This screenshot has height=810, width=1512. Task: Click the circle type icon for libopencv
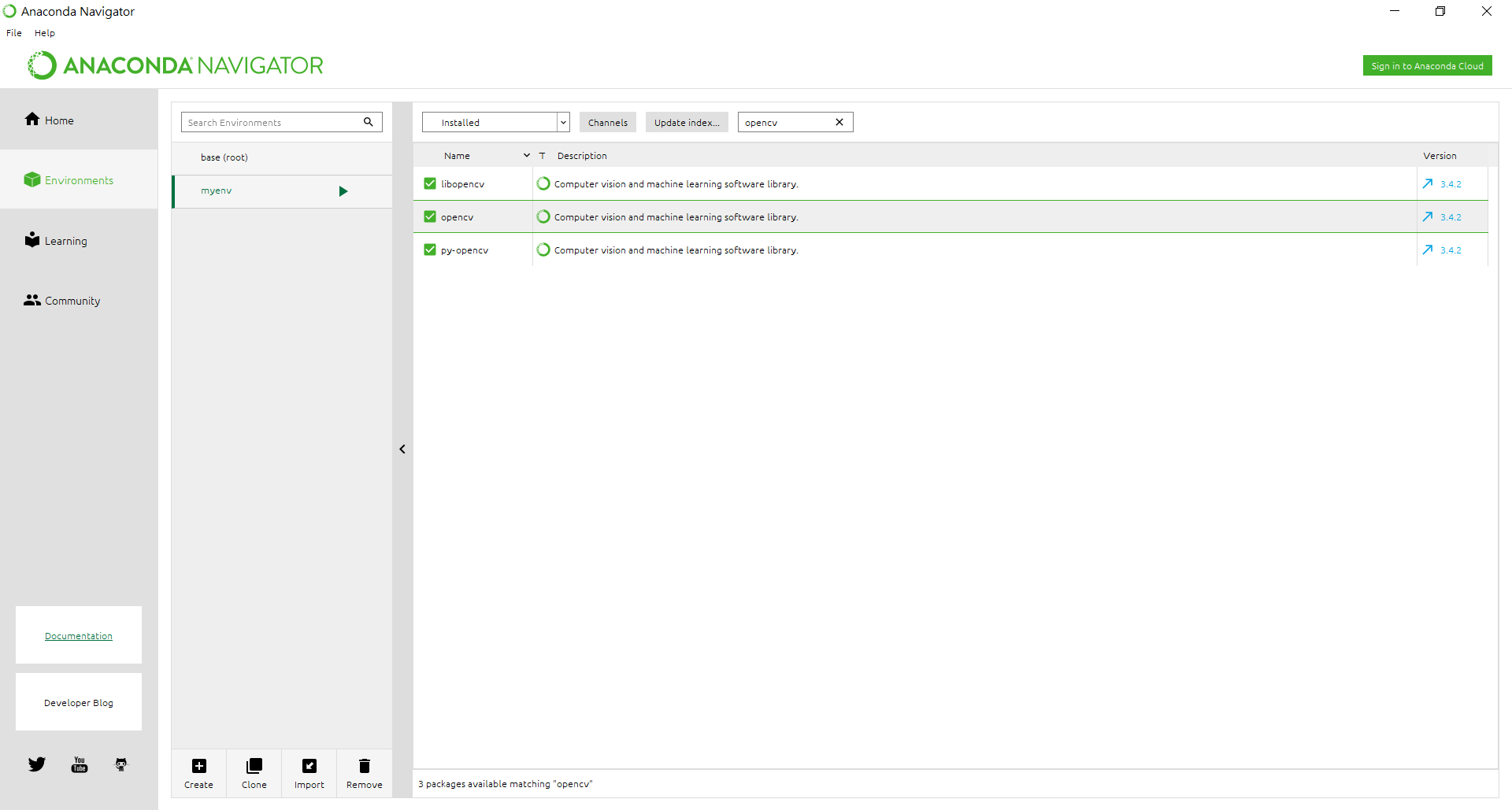(543, 183)
